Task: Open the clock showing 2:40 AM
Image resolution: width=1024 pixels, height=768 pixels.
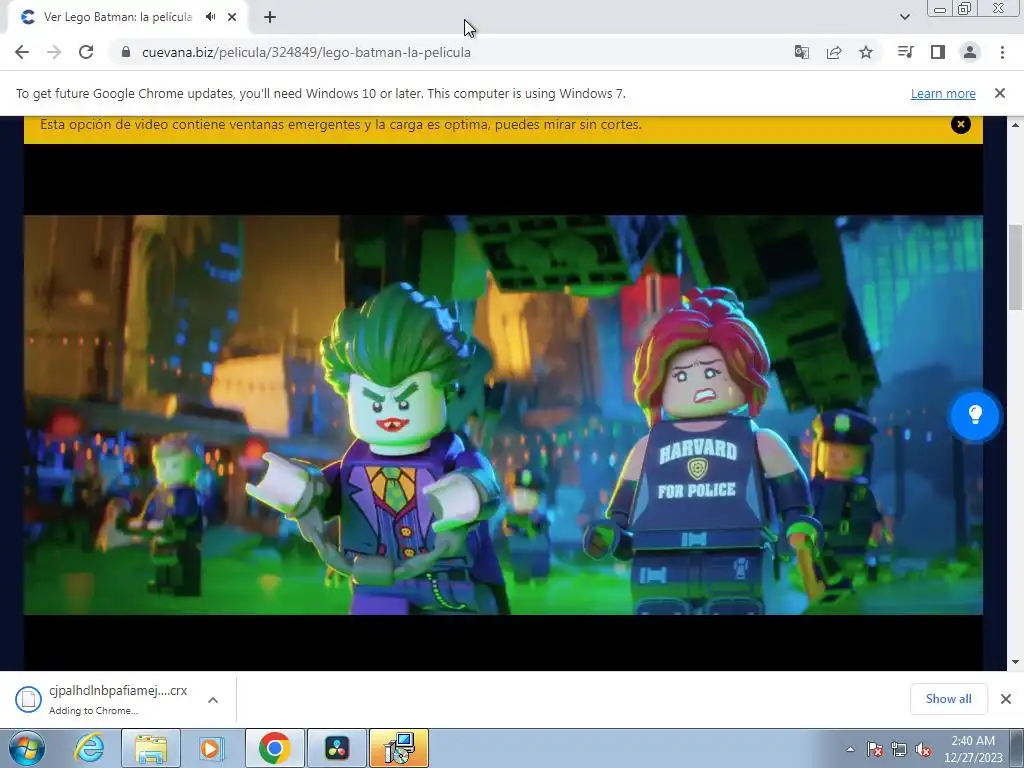Action: [973, 749]
